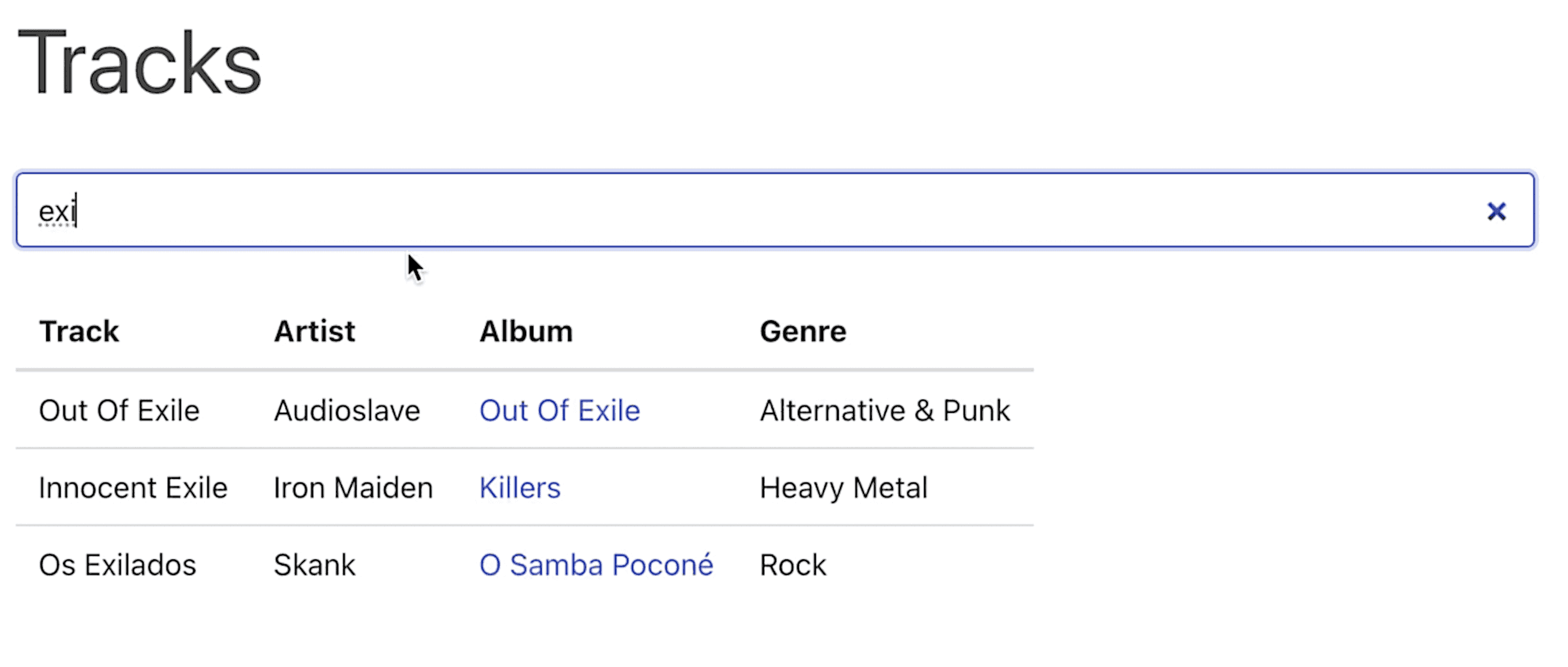Image resolution: width=1568 pixels, height=667 pixels.
Task: Open the Out Of Exile album link
Action: (x=559, y=410)
